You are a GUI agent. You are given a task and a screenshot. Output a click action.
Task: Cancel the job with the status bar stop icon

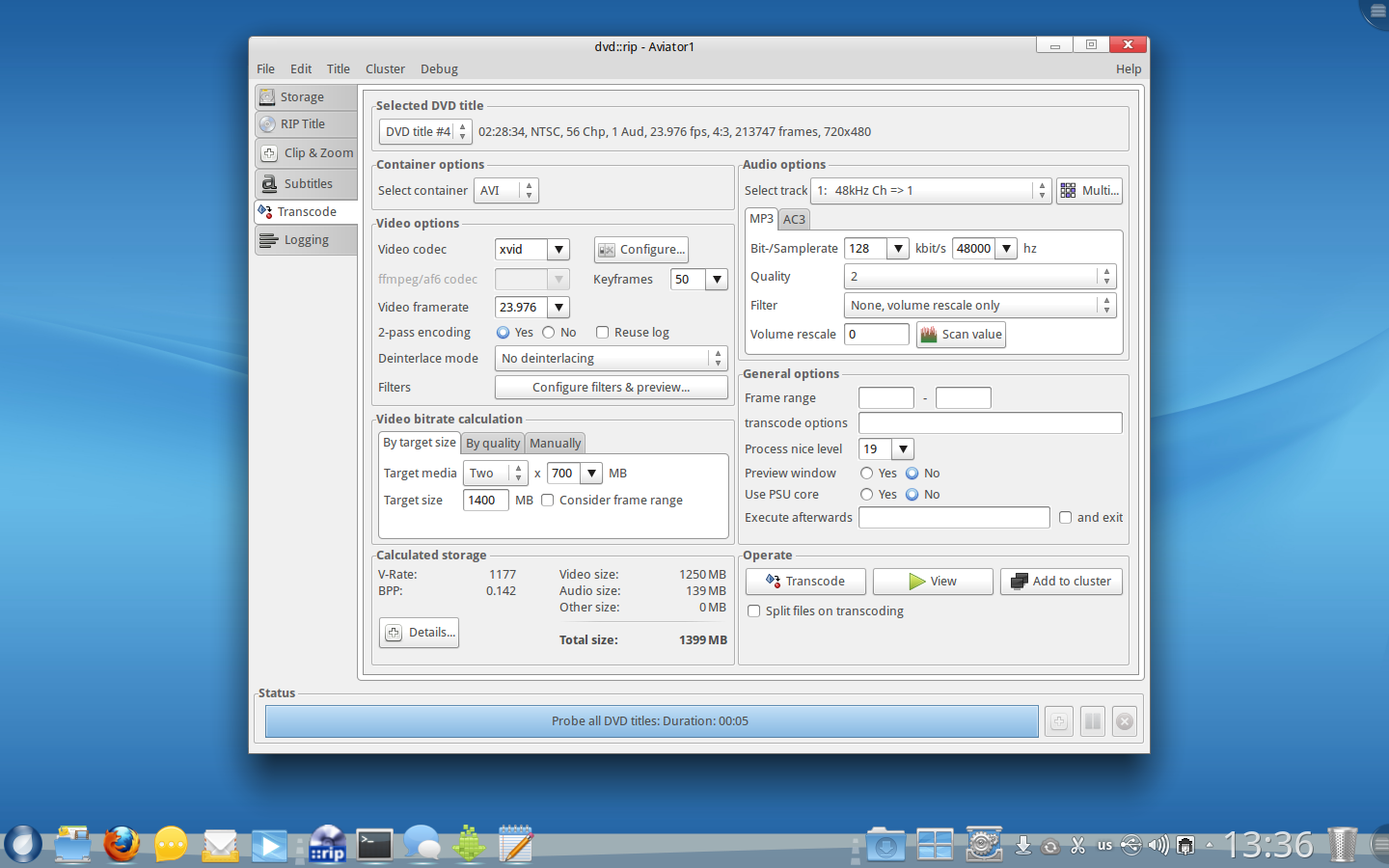click(1125, 721)
